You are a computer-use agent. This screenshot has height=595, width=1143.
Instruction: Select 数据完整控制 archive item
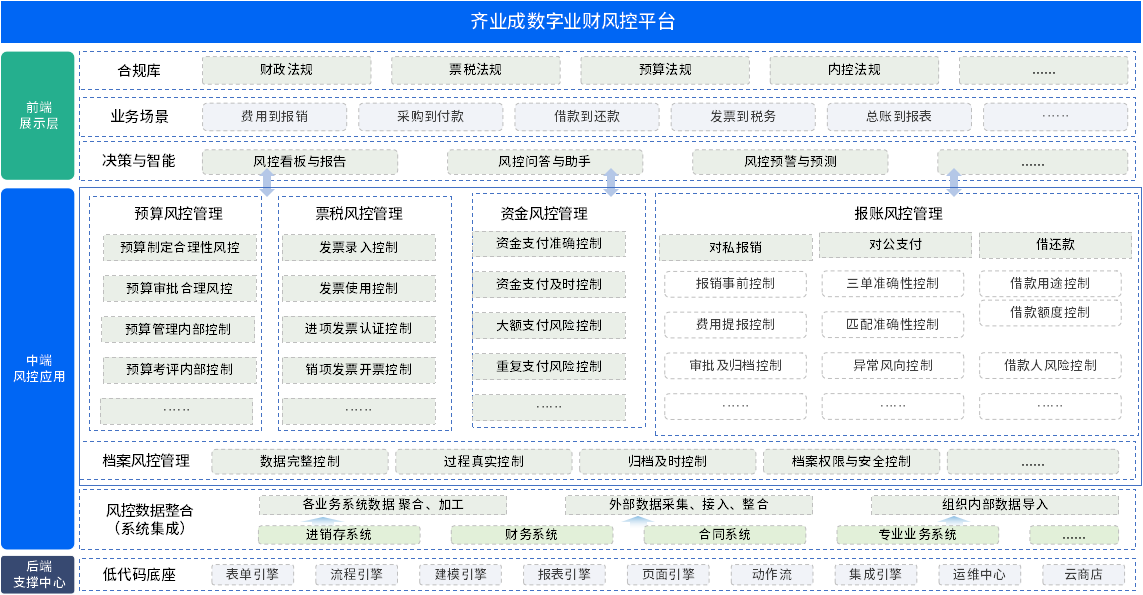pyautogui.click(x=300, y=462)
